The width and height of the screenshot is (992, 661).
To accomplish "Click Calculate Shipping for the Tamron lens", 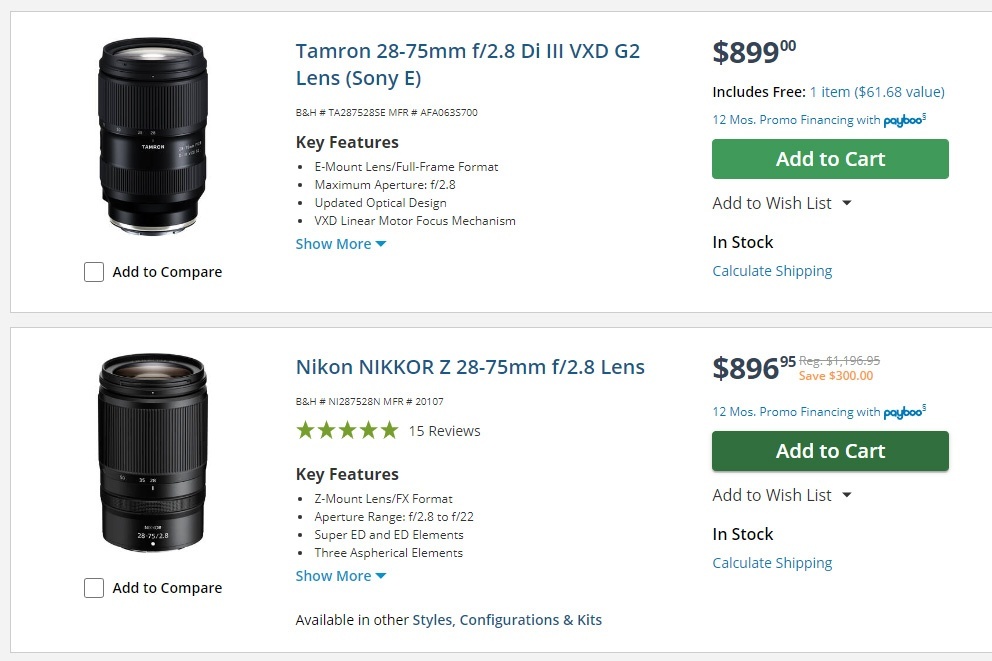I will coord(772,271).
